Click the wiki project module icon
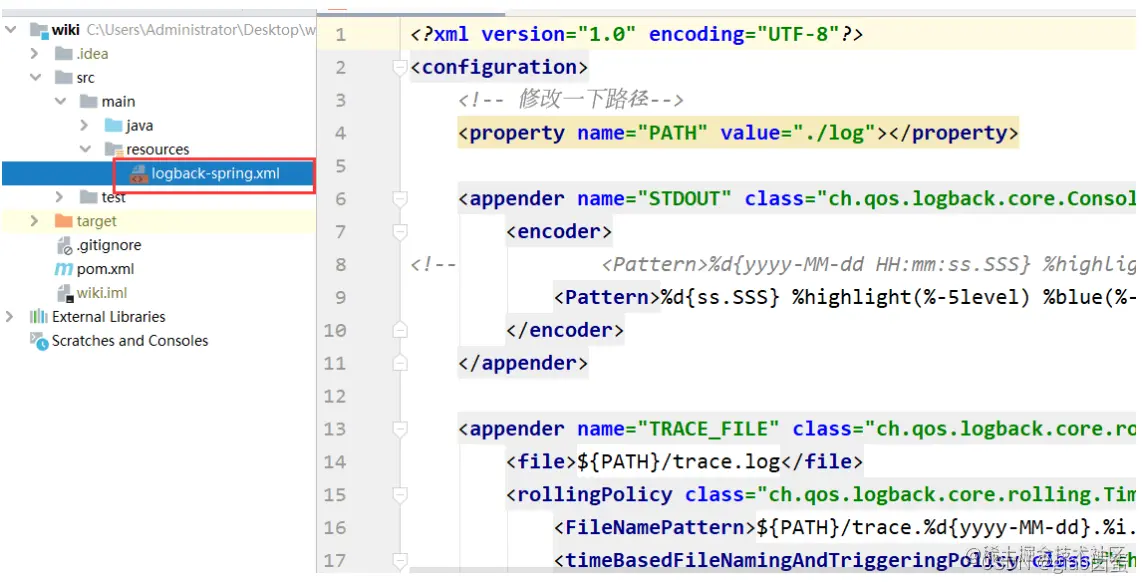Viewport: 1144px width, 583px height. point(39,30)
